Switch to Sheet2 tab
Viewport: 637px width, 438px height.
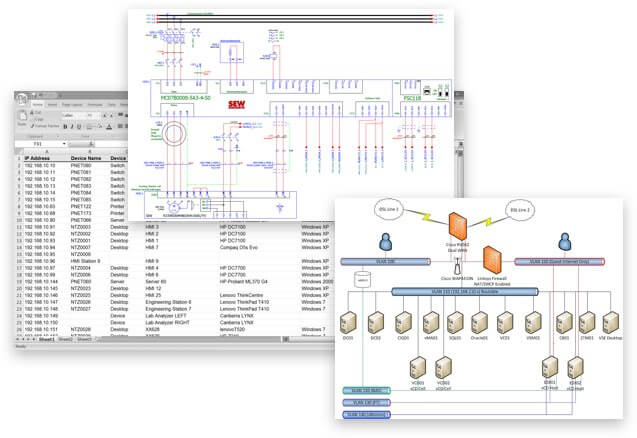pyautogui.click(x=65, y=339)
